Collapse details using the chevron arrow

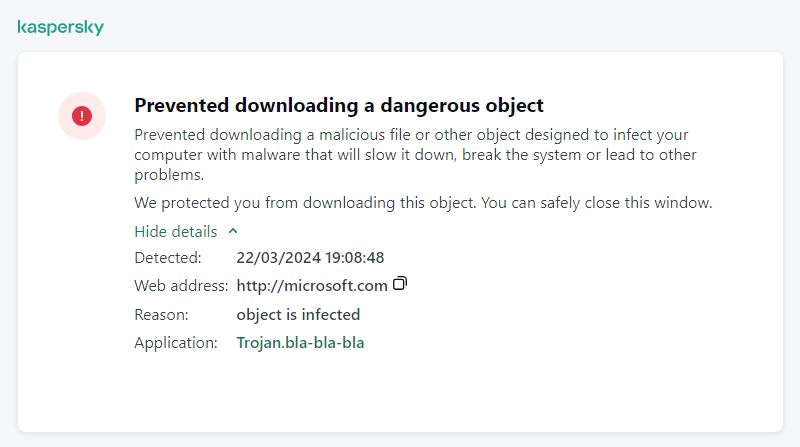tap(233, 231)
